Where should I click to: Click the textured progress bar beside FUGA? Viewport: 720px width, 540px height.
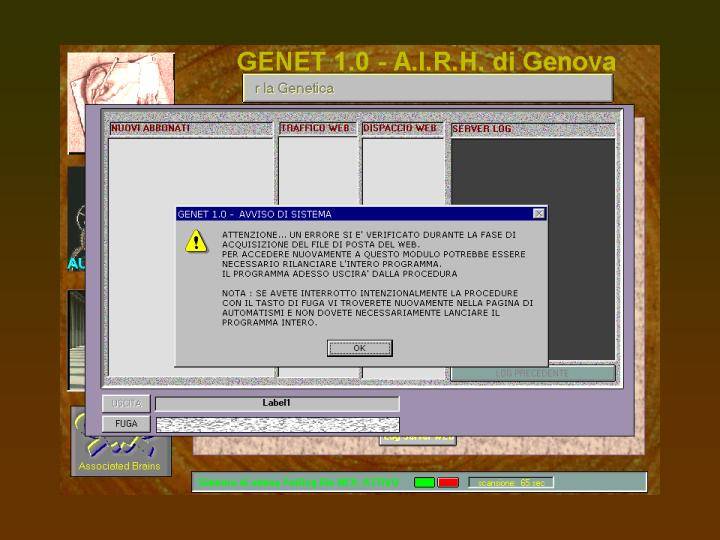click(277, 424)
